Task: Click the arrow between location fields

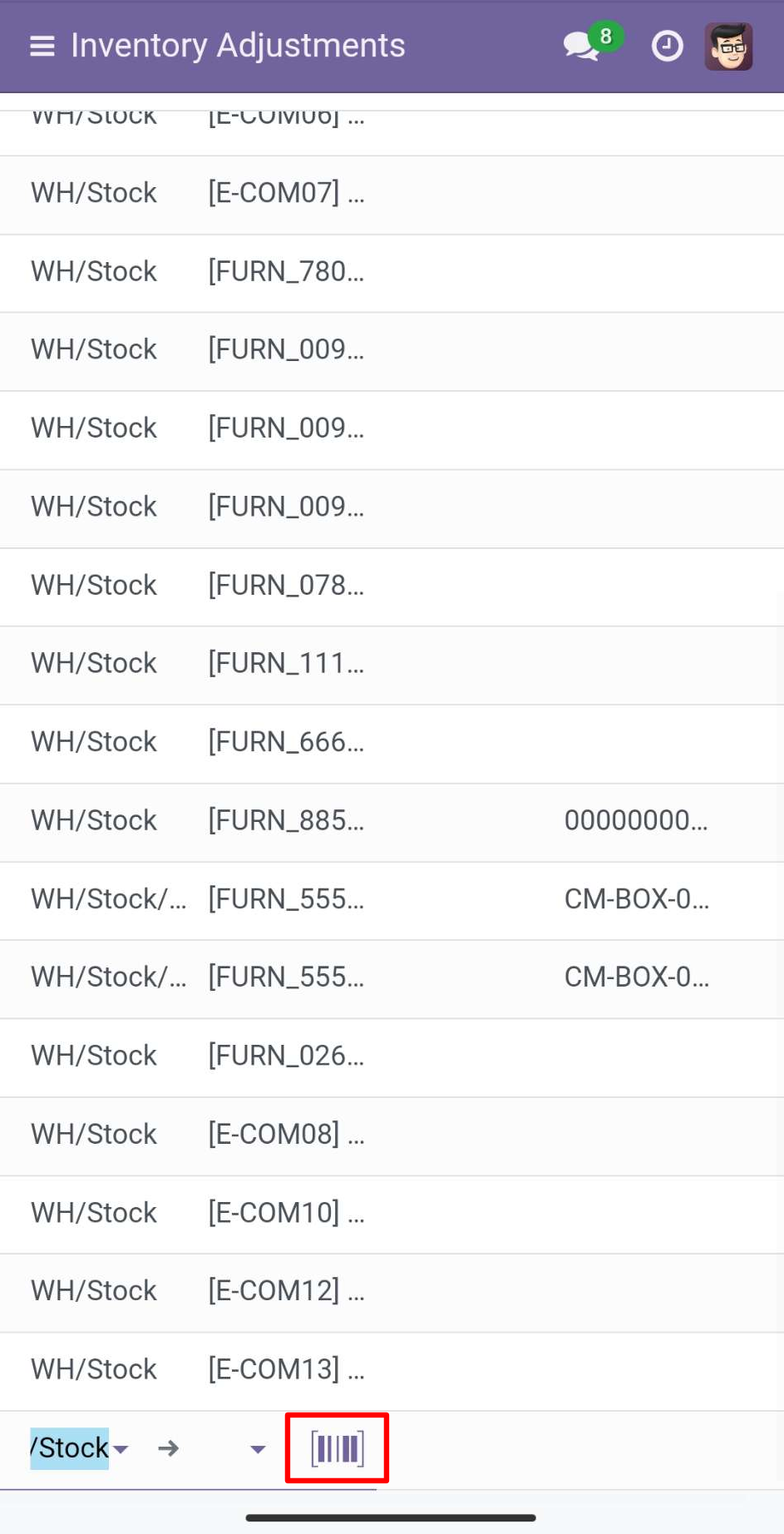Action: tap(169, 1448)
